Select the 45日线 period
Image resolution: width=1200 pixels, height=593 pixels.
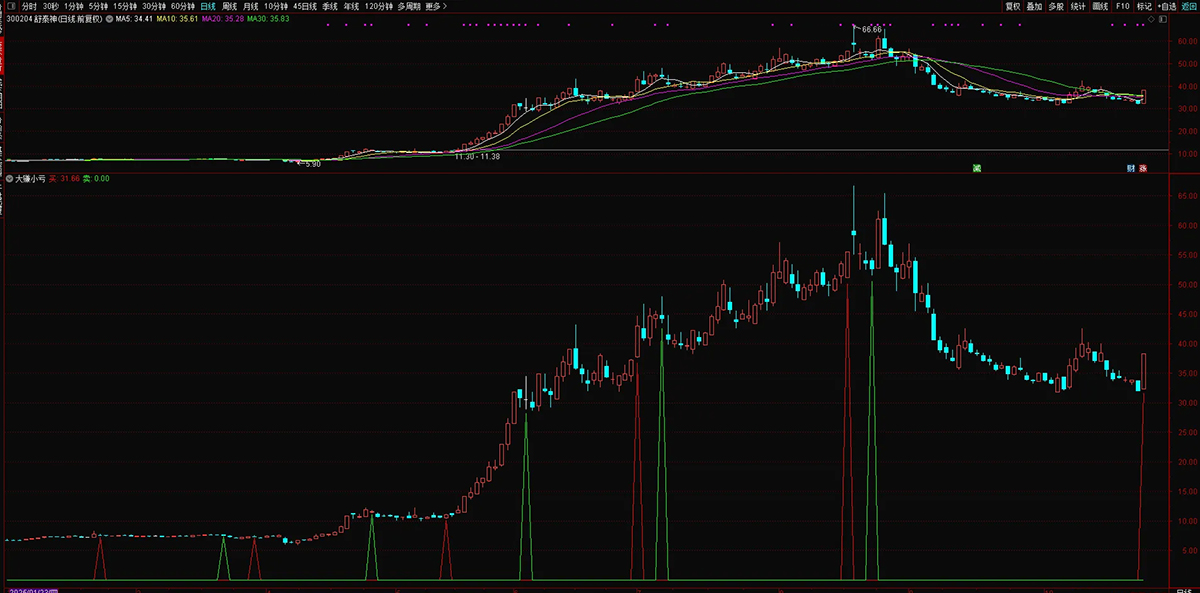[x=304, y=6]
